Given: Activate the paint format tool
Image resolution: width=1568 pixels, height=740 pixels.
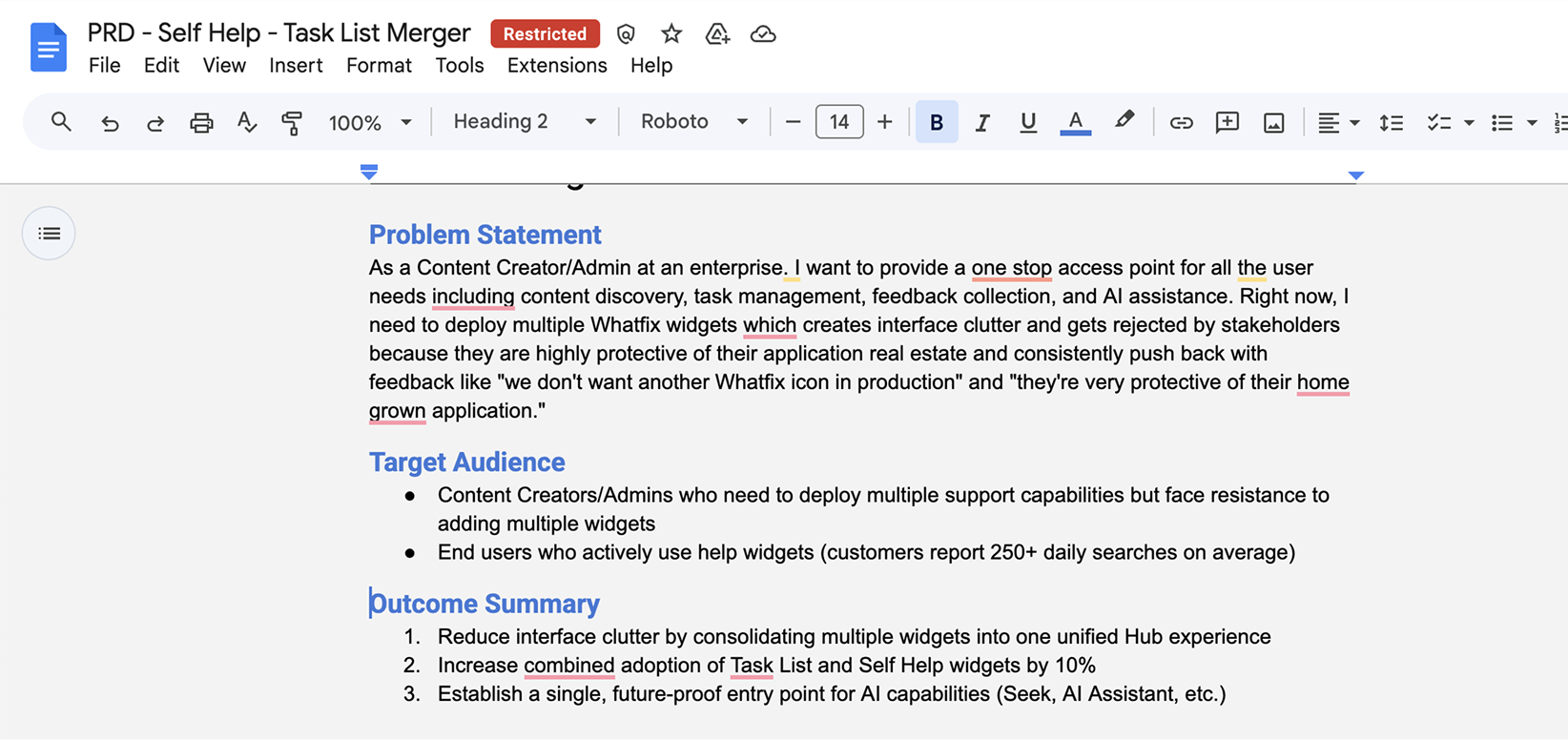Looking at the screenshot, I should (x=292, y=122).
